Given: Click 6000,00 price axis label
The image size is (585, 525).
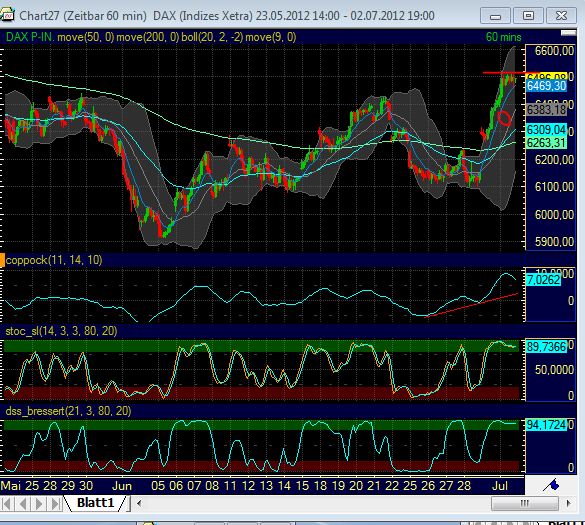Looking at the screenshot, I should [554, 215].
